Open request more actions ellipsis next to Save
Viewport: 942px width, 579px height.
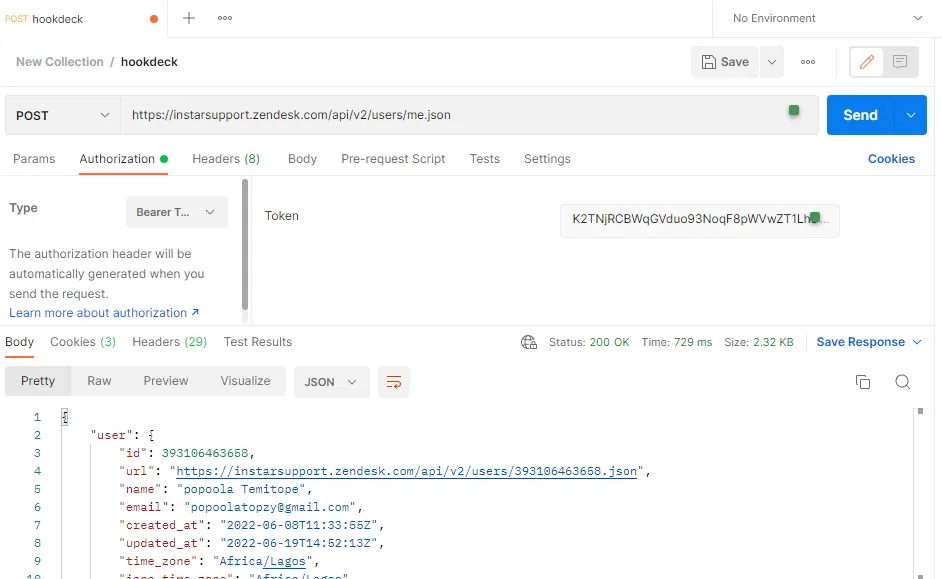click(808, 62)
